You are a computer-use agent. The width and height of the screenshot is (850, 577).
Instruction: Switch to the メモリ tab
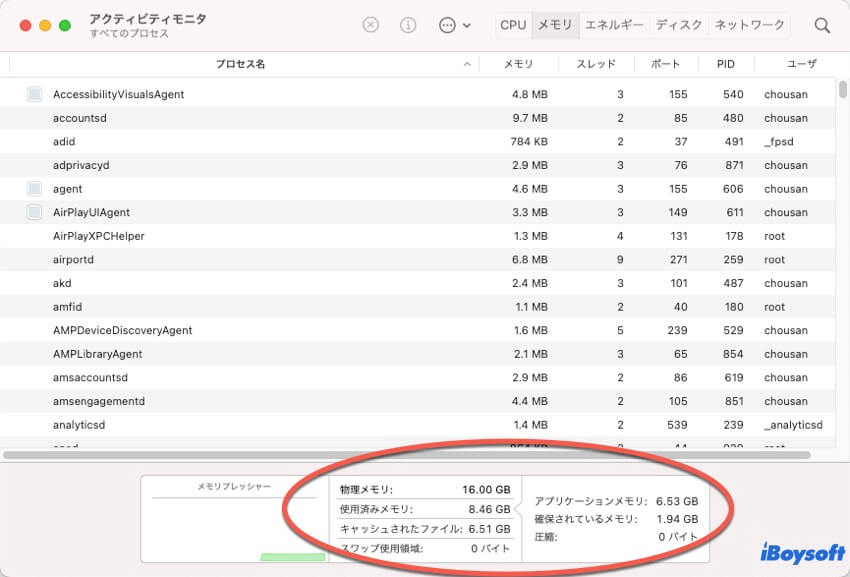555,25
